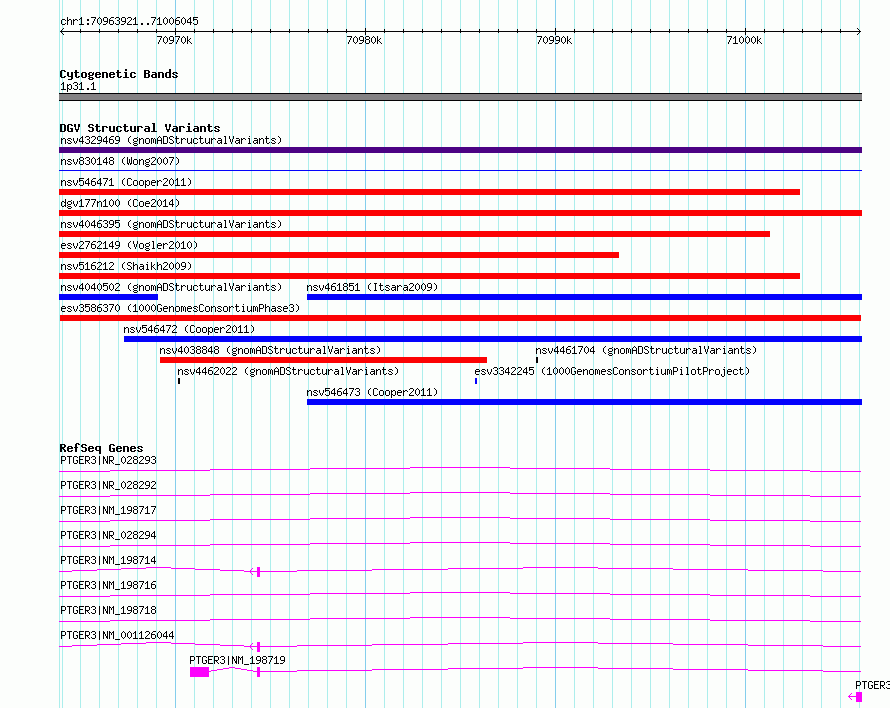Click the 70970k ruler tick label
The width and height of the screenshot is (890, 708).
(174, 40)
